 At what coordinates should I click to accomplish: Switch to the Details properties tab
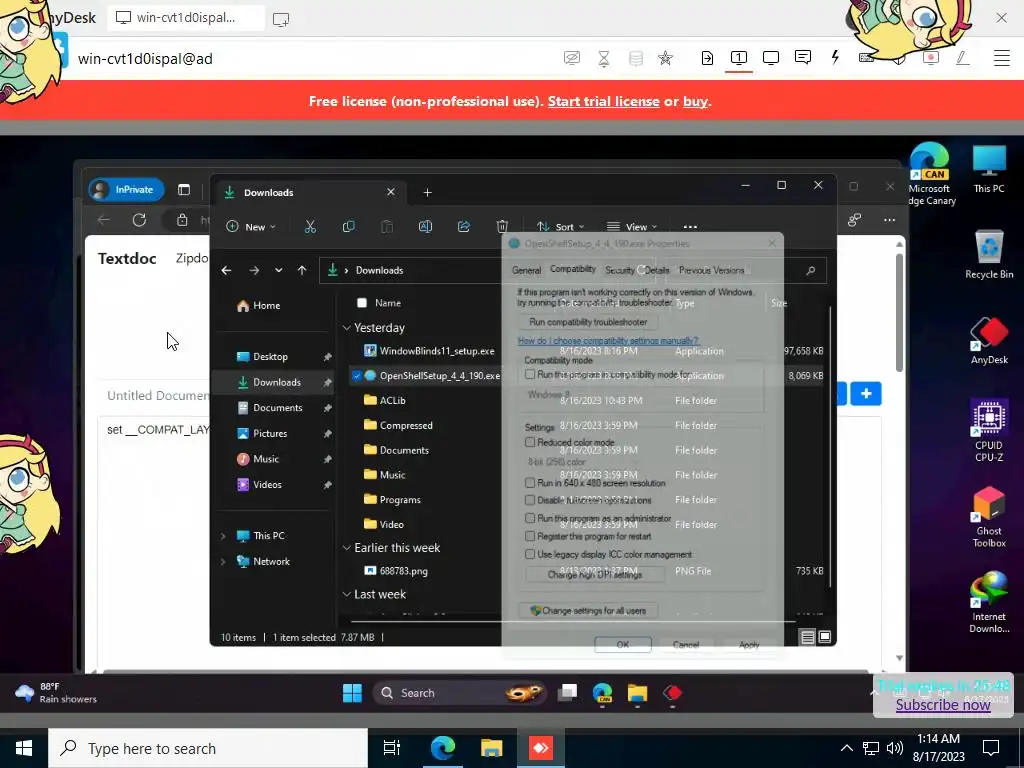point(657,270)
